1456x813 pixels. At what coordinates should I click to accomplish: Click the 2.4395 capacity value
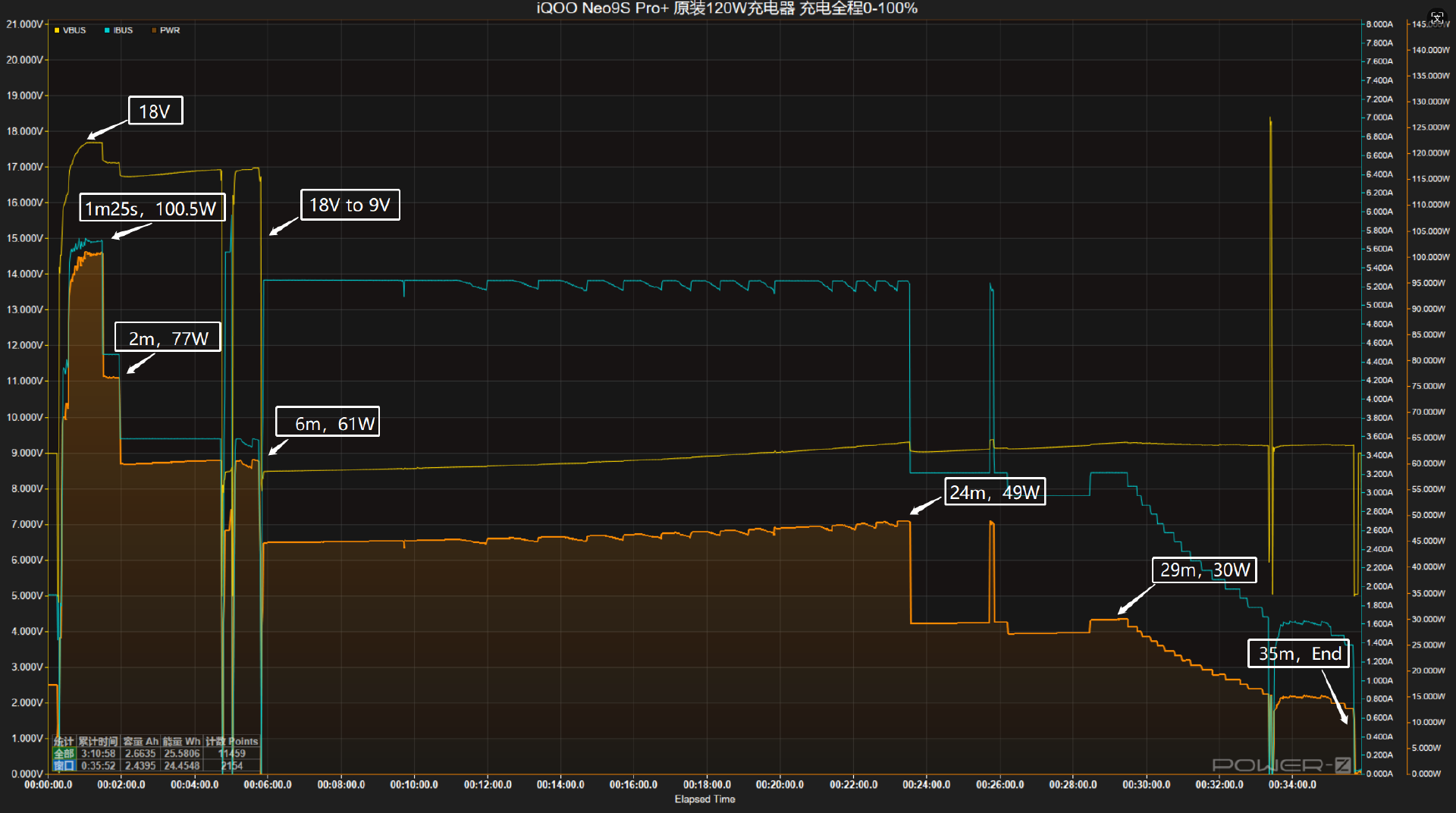click(x=140, y=765)
